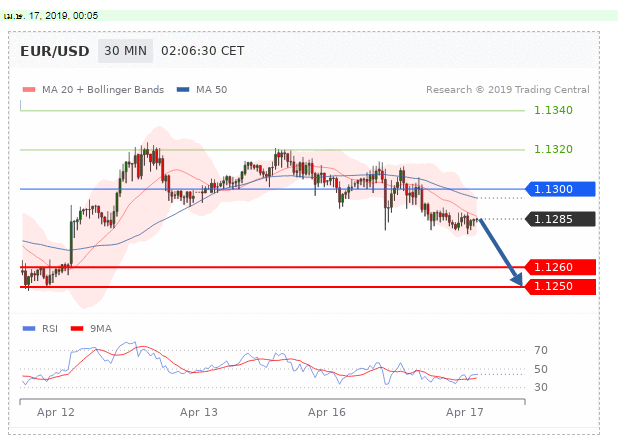Click the RSI legend label

[50, 329]
